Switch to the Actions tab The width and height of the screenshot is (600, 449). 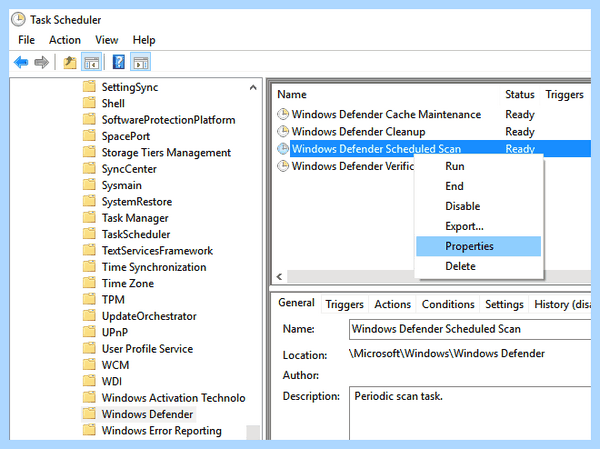pyautogui.click(x=392, y=304)
